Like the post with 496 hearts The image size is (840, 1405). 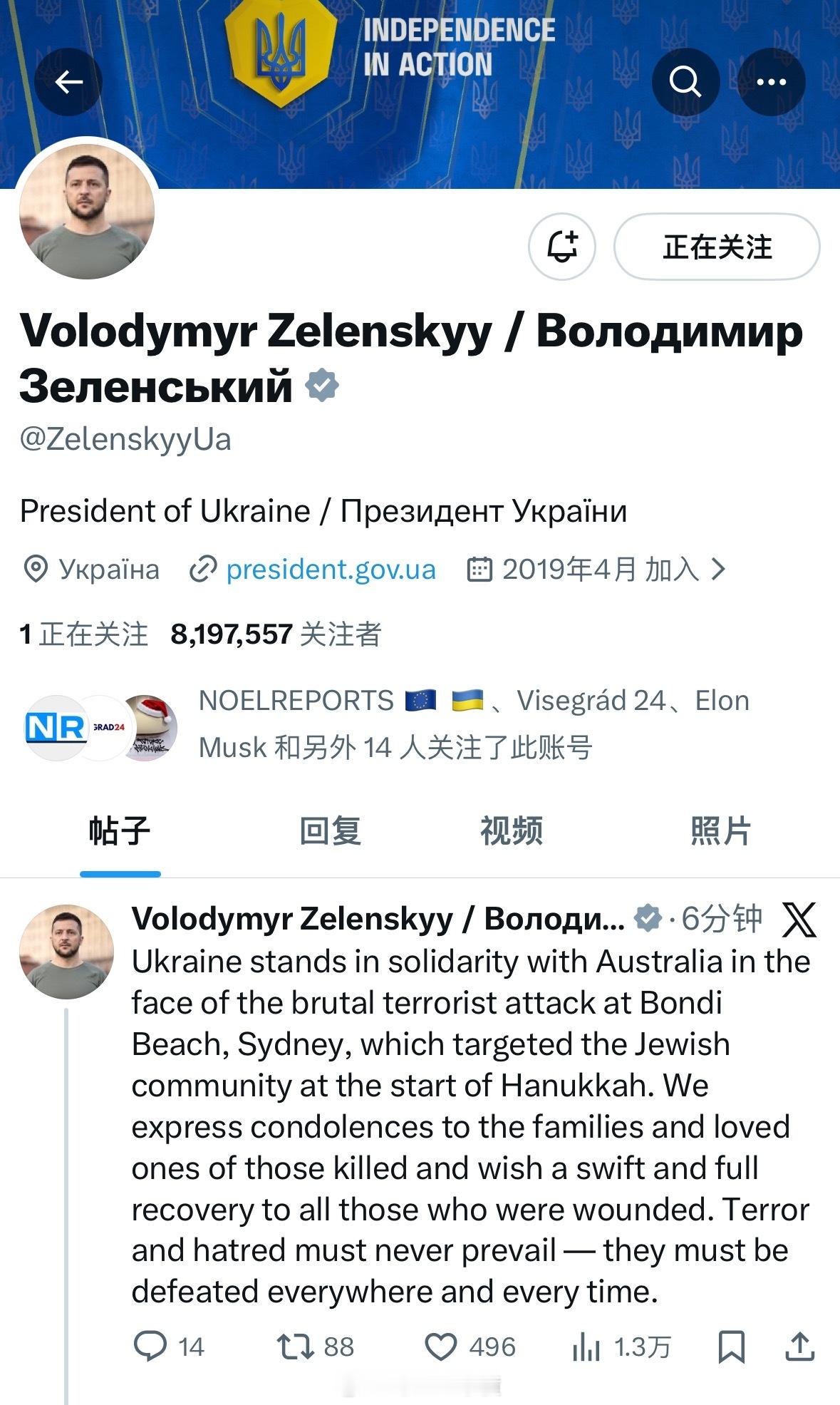pyautogui.click(x=440, y=1347)
